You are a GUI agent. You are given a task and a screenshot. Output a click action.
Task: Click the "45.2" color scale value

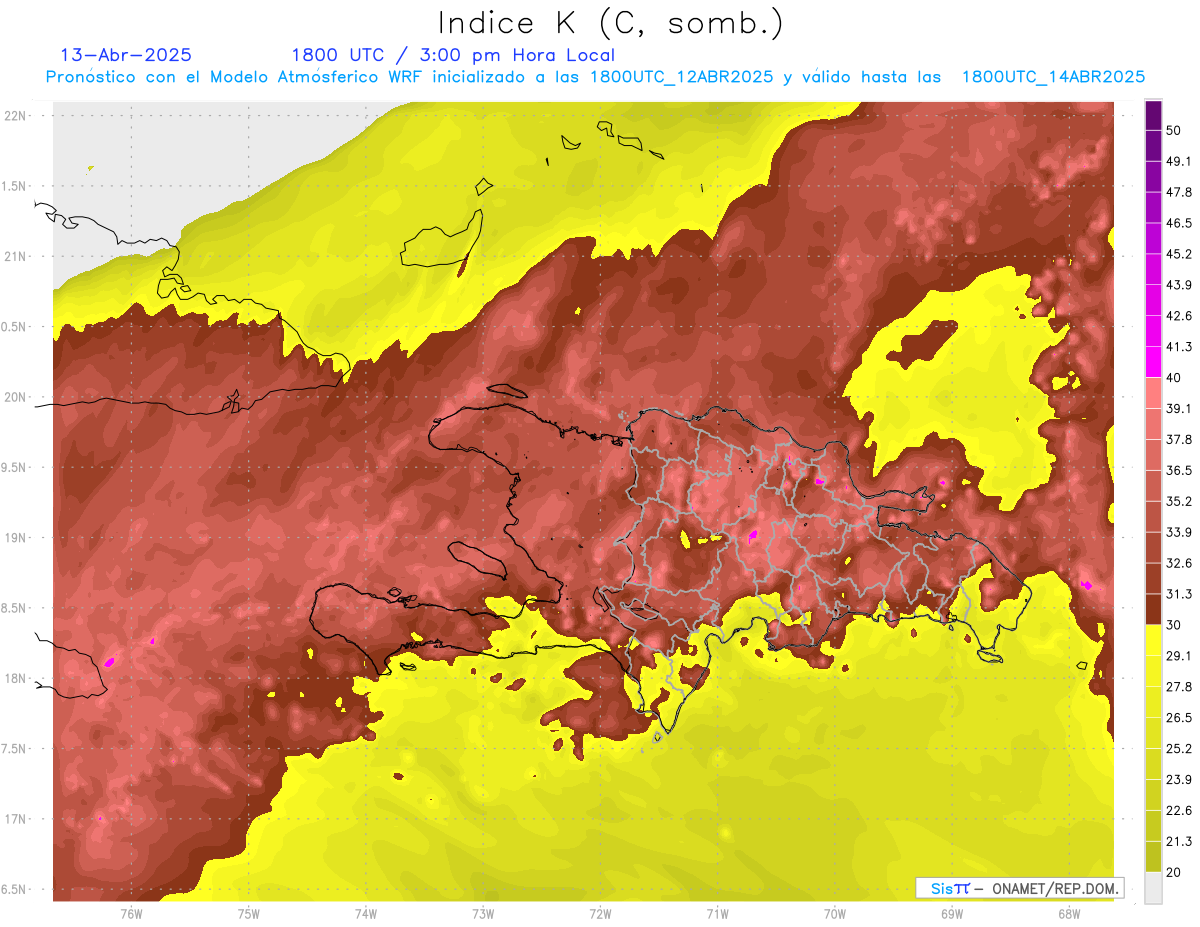[x=1179, y=254]
